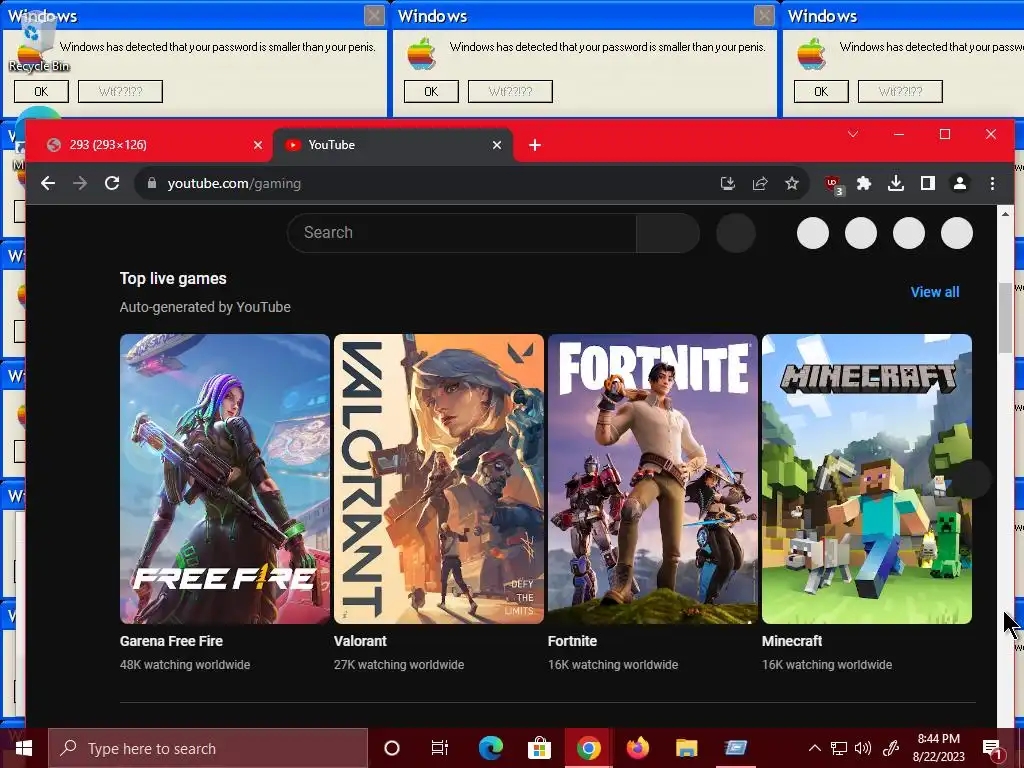Screen dimensions: 1024x768
Task: Open the Garena Free Fire thumbnail
Action: (225, 479)
